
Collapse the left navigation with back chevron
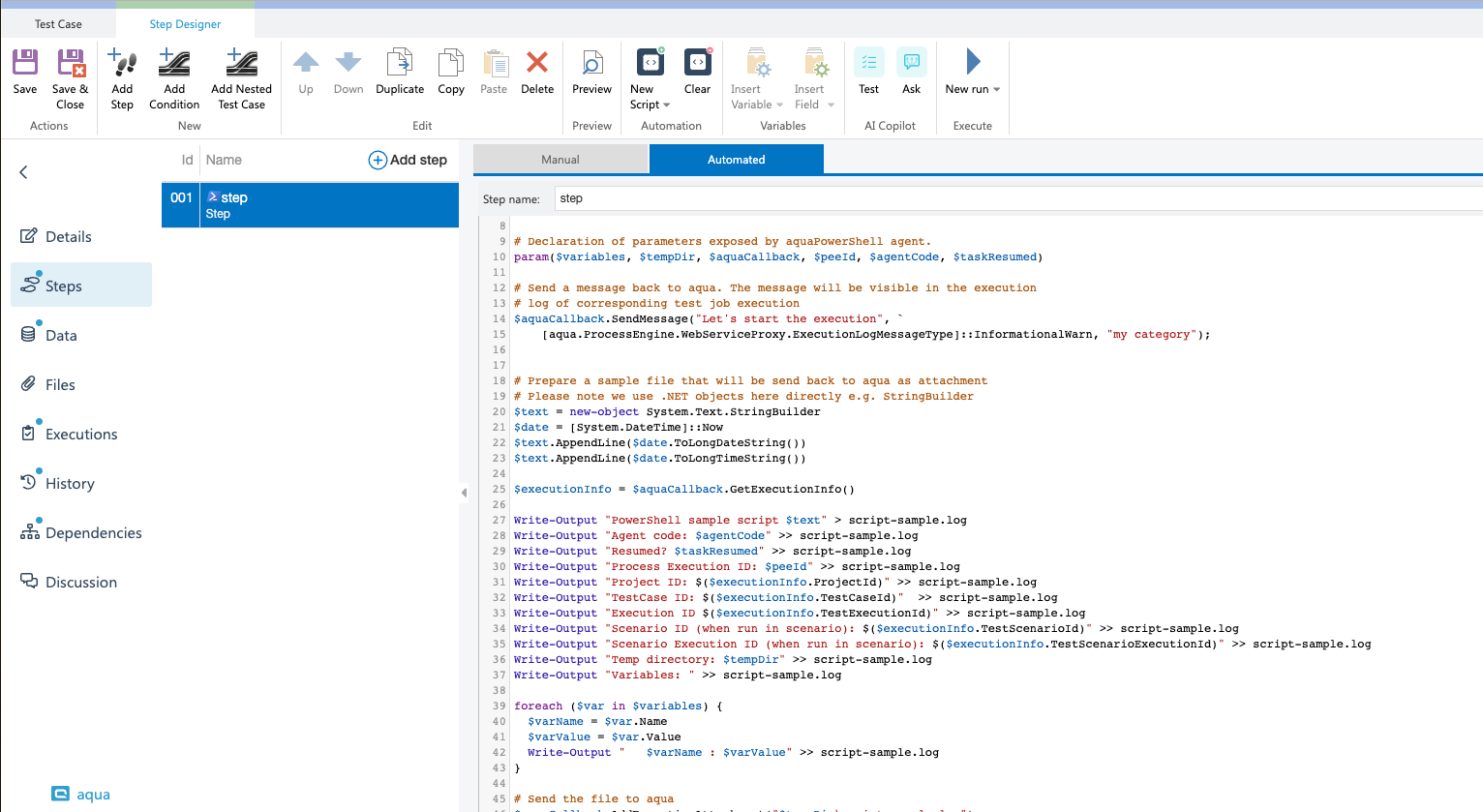point(24,172)
